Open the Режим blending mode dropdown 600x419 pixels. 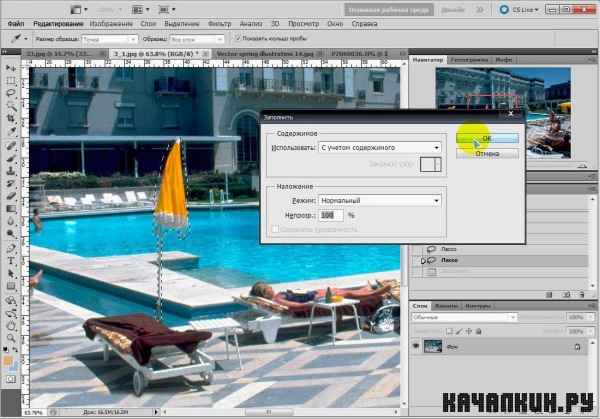click(380, 201)
